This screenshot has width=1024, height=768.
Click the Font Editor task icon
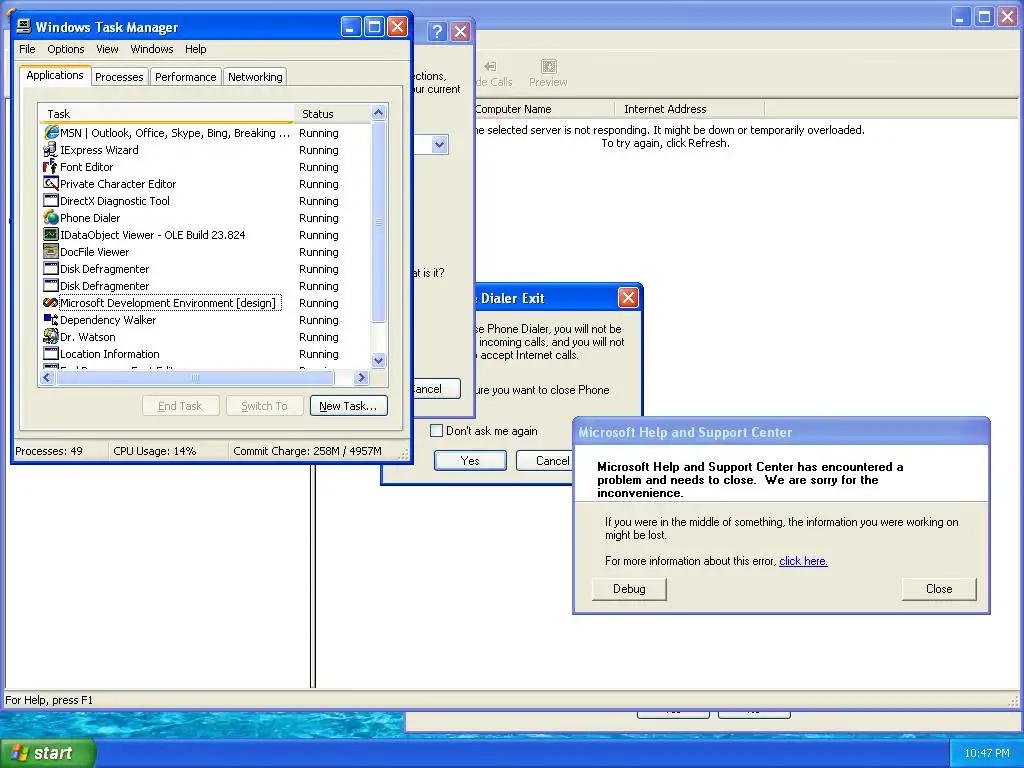click(51, 167)
